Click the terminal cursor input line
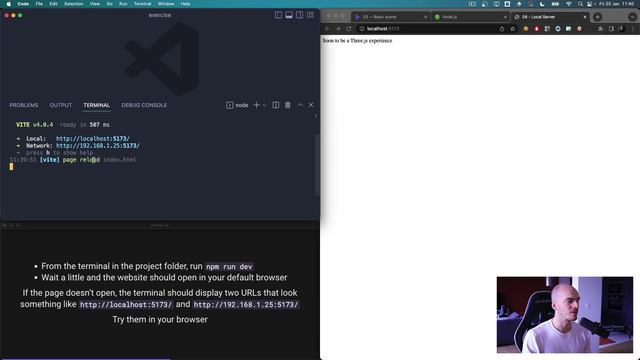 click(x=11, y=167)
